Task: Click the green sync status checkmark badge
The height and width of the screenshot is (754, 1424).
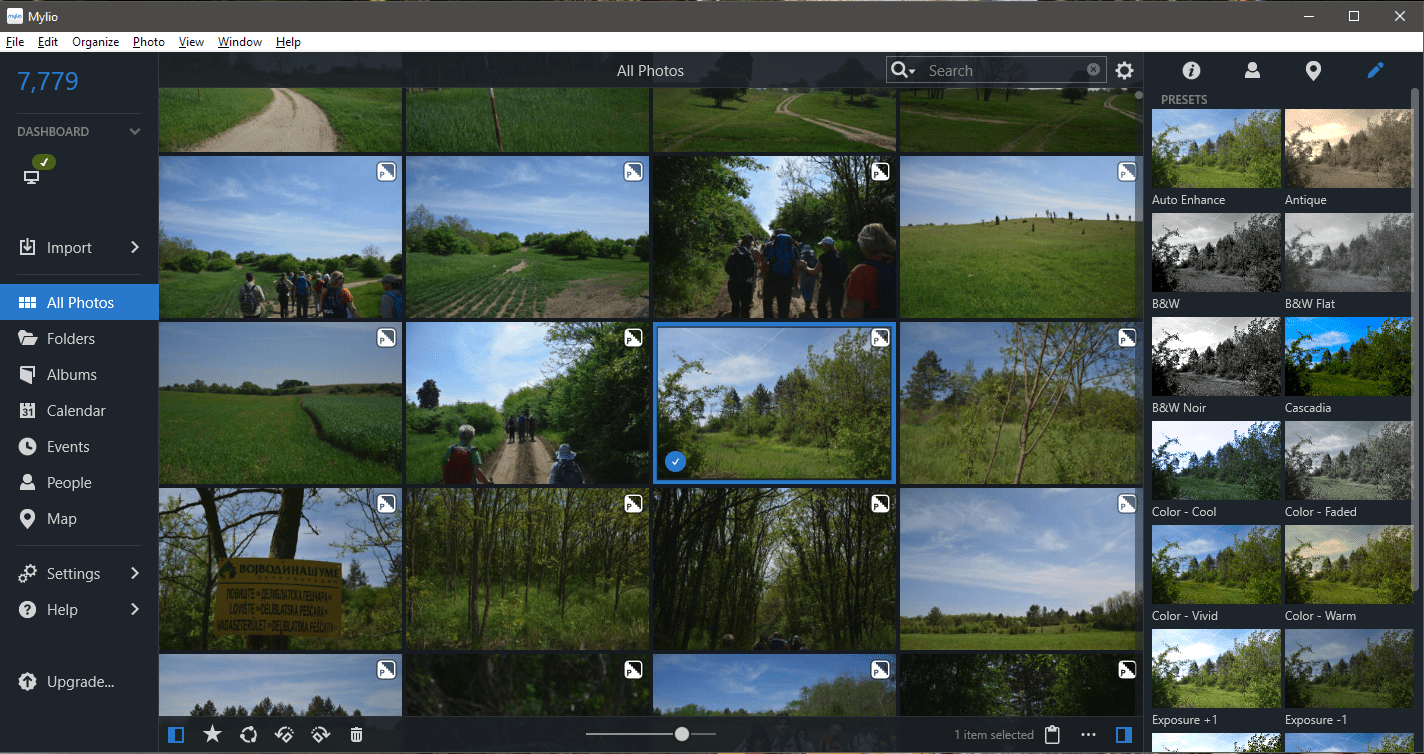Action: click(44, 162)
